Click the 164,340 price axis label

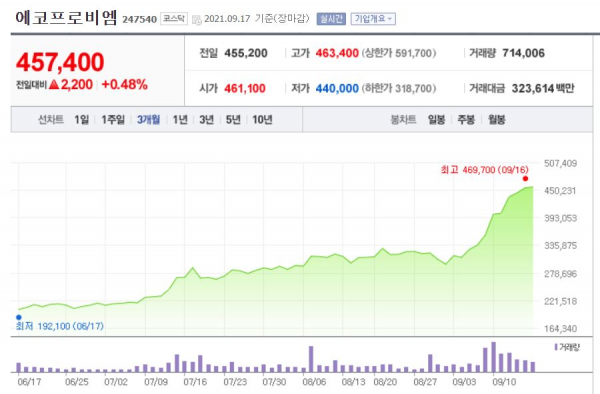561,329
